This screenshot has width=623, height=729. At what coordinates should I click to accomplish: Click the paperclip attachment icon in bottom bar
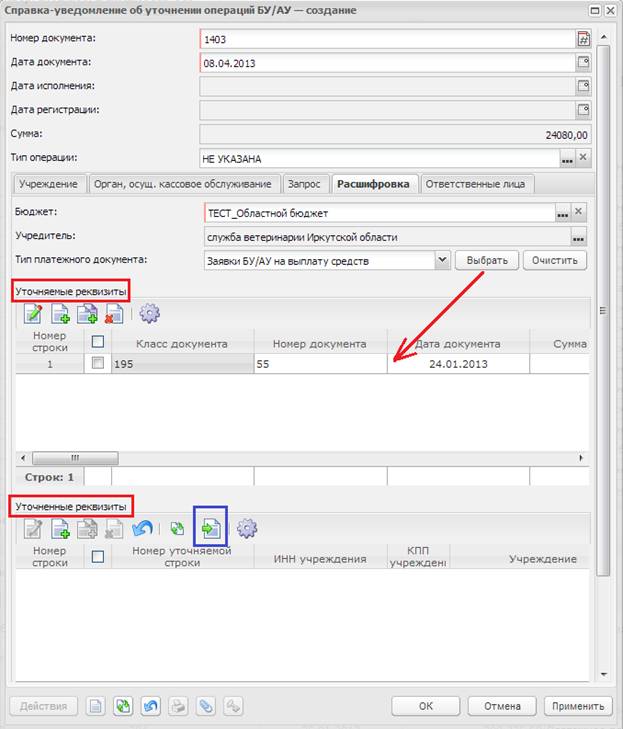(206, 705)
